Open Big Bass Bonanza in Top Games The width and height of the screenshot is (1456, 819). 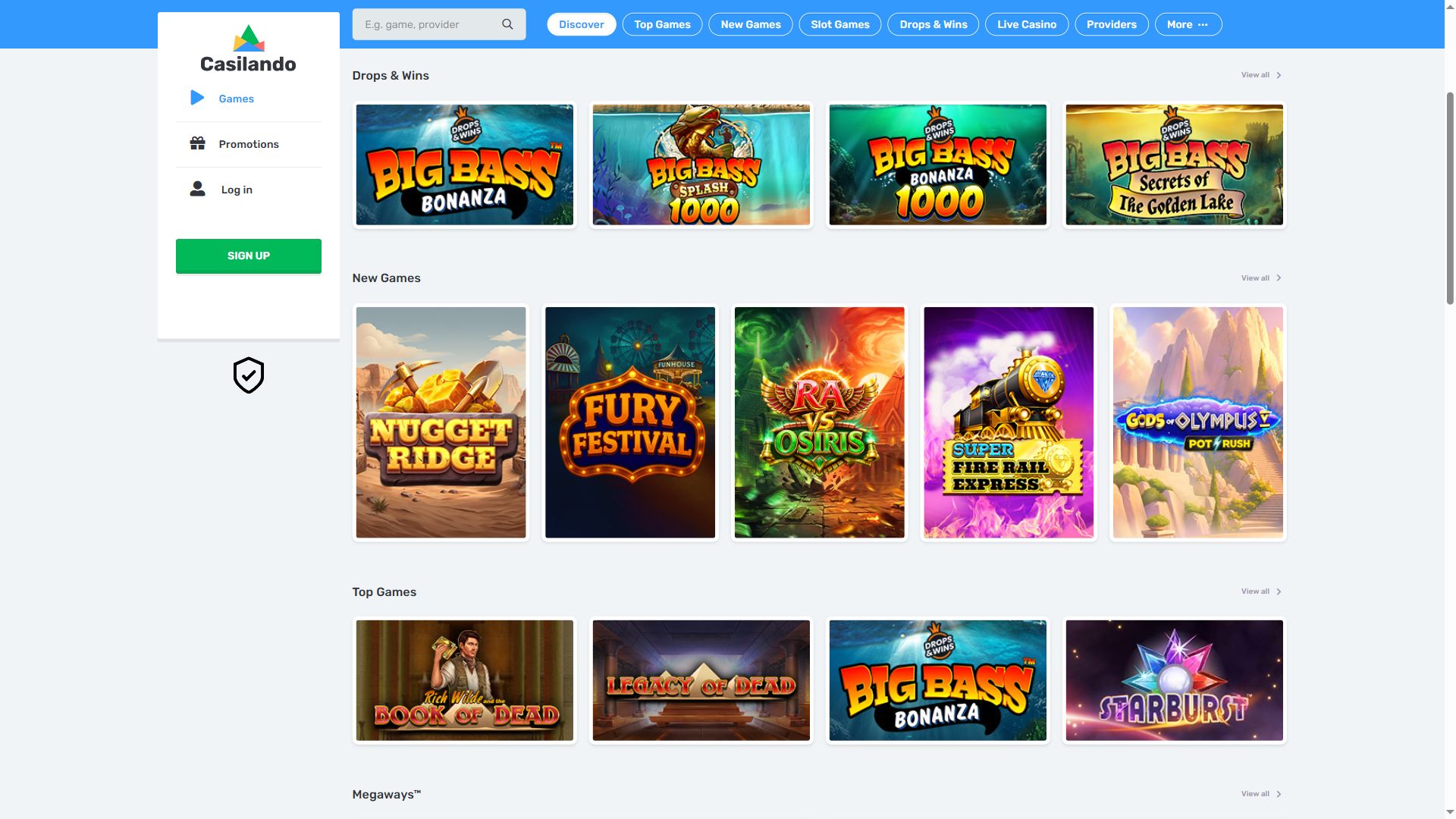[937, 680]
